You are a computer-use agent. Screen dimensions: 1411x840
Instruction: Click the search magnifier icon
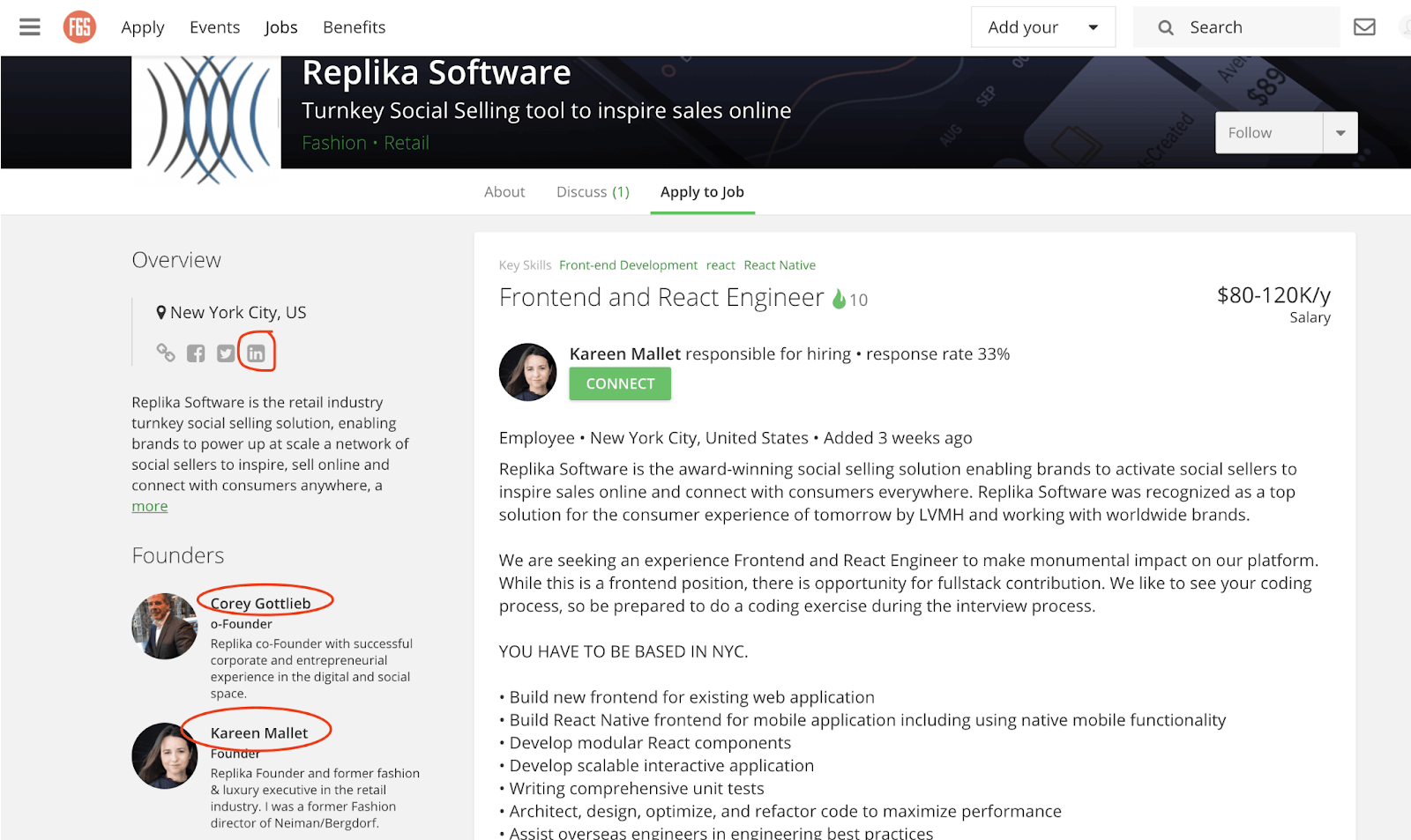(x=1166, y=28)
